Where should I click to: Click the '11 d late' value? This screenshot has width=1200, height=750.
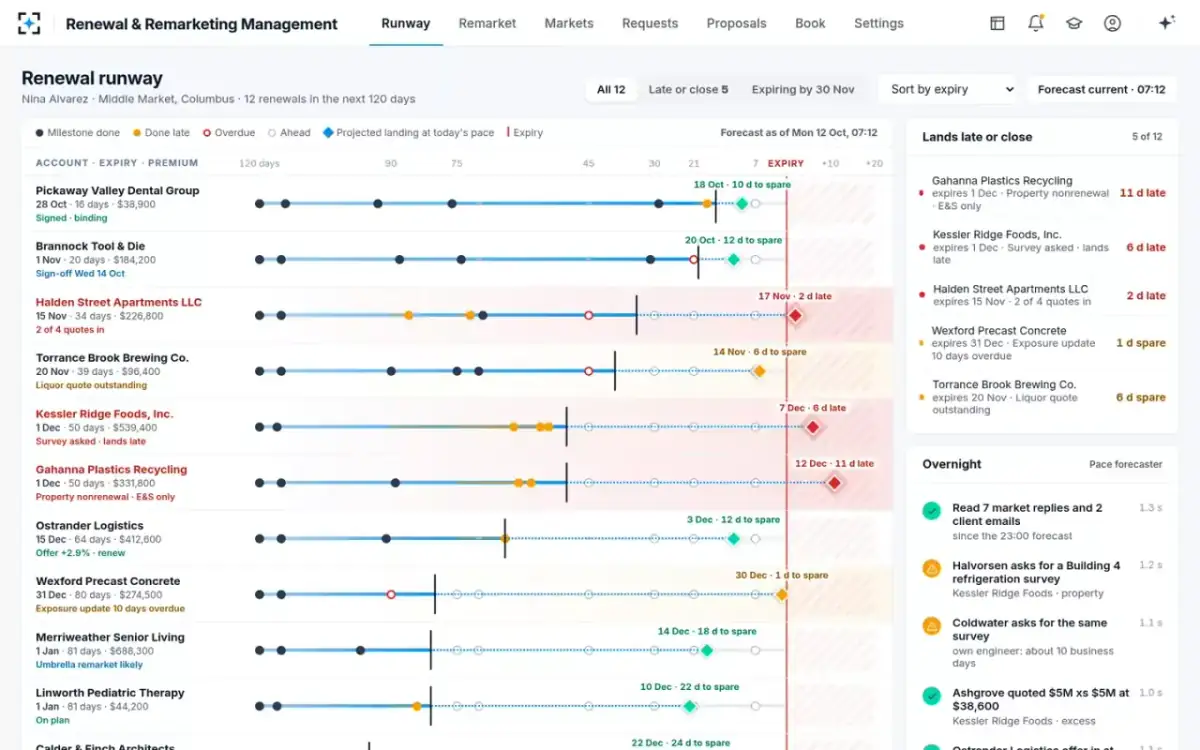pyautogui.click(x=1142, y=193)
